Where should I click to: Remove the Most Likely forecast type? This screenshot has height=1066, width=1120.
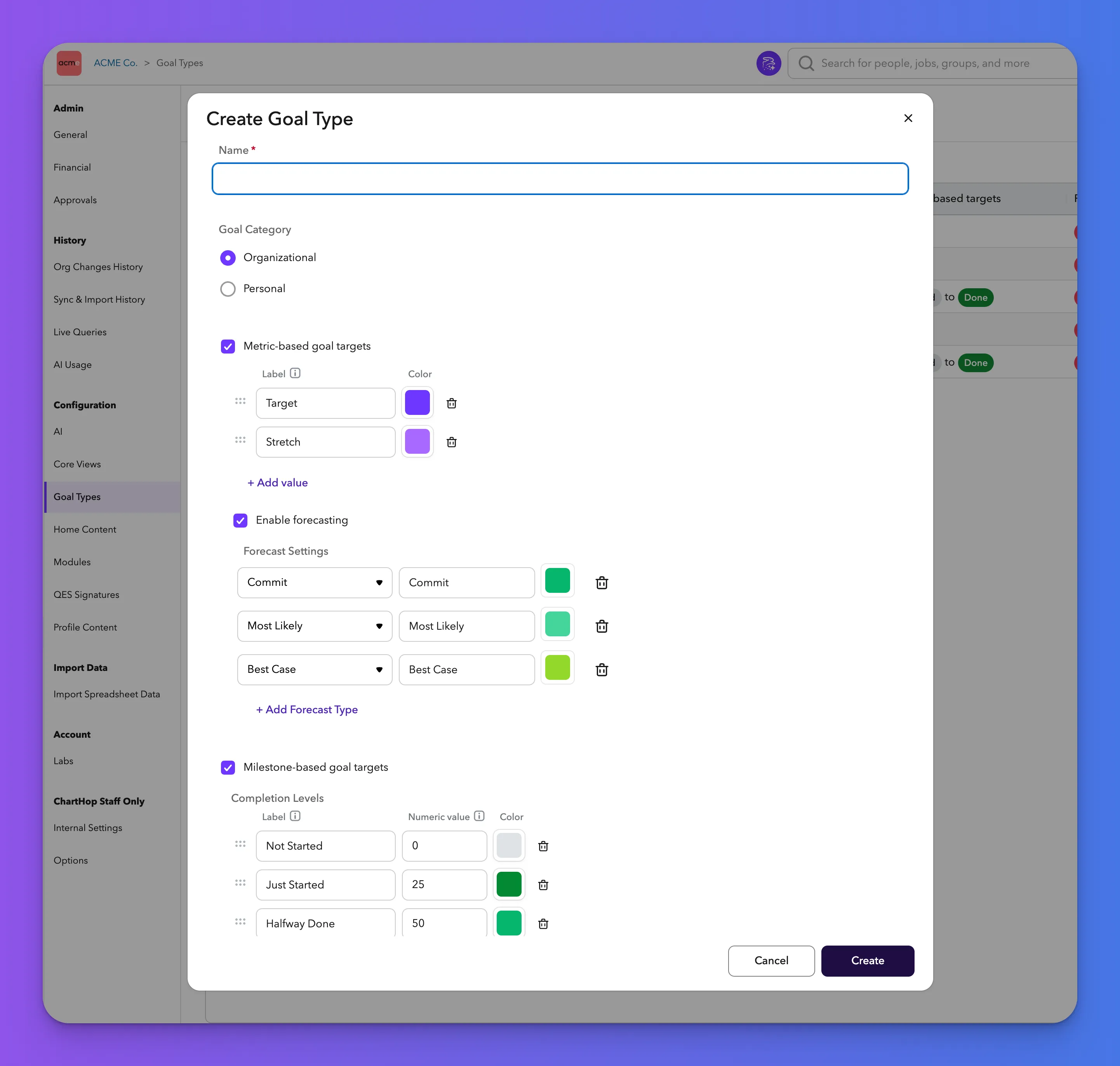(x=602, y=626)
